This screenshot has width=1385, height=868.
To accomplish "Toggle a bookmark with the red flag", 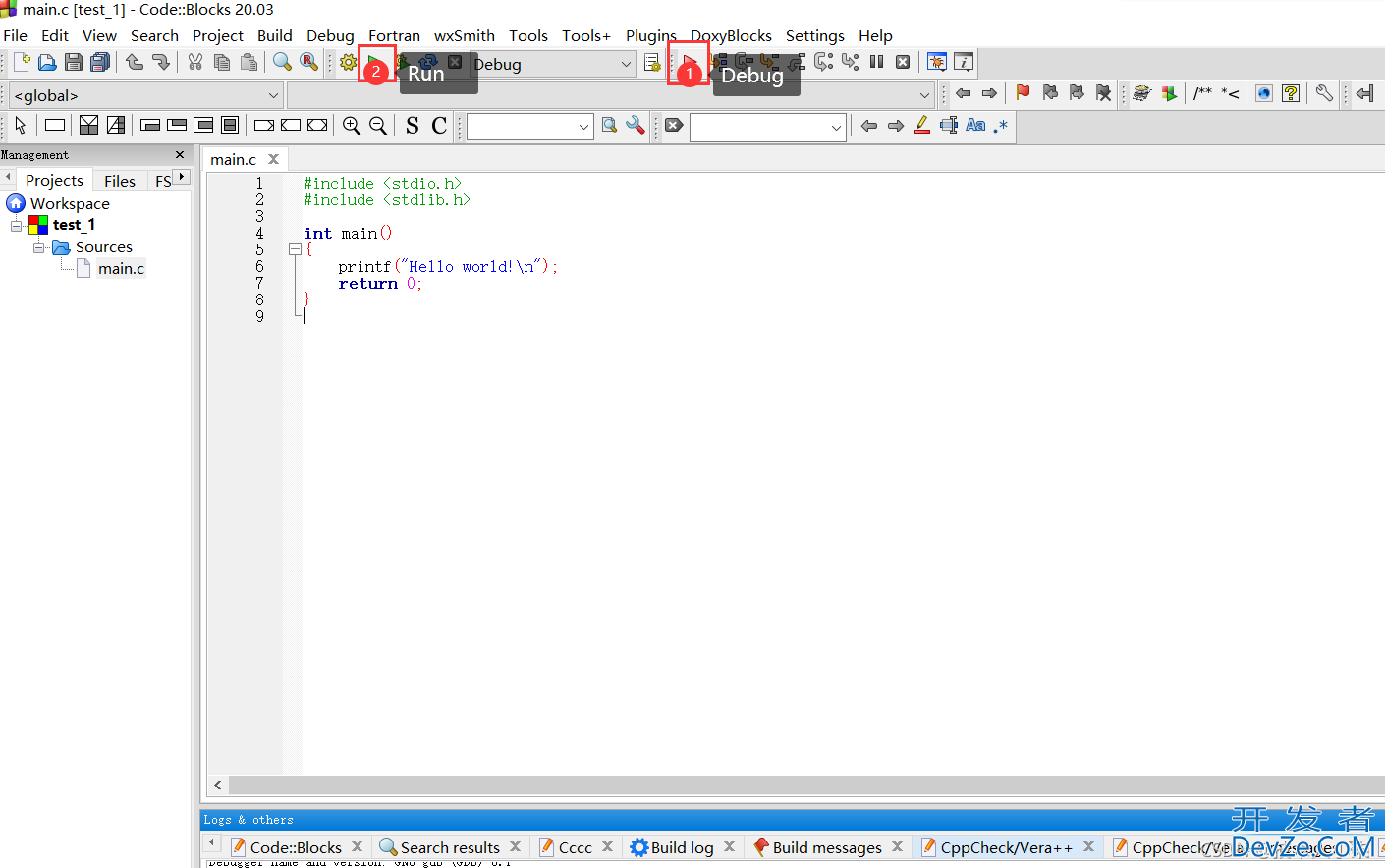I will pyautogui.click(x=1023, y=93).
